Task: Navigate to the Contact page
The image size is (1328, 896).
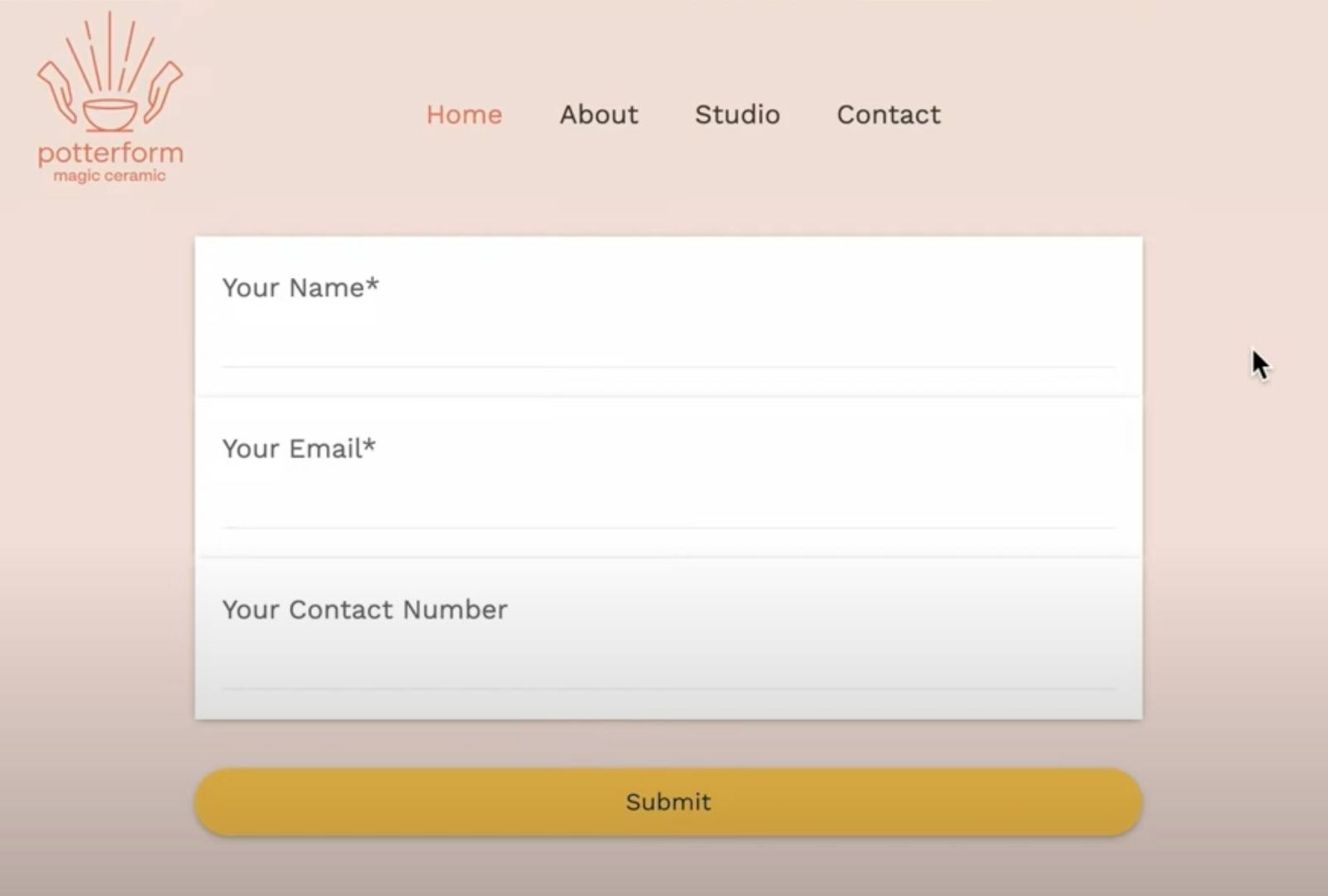Action: 888,114
